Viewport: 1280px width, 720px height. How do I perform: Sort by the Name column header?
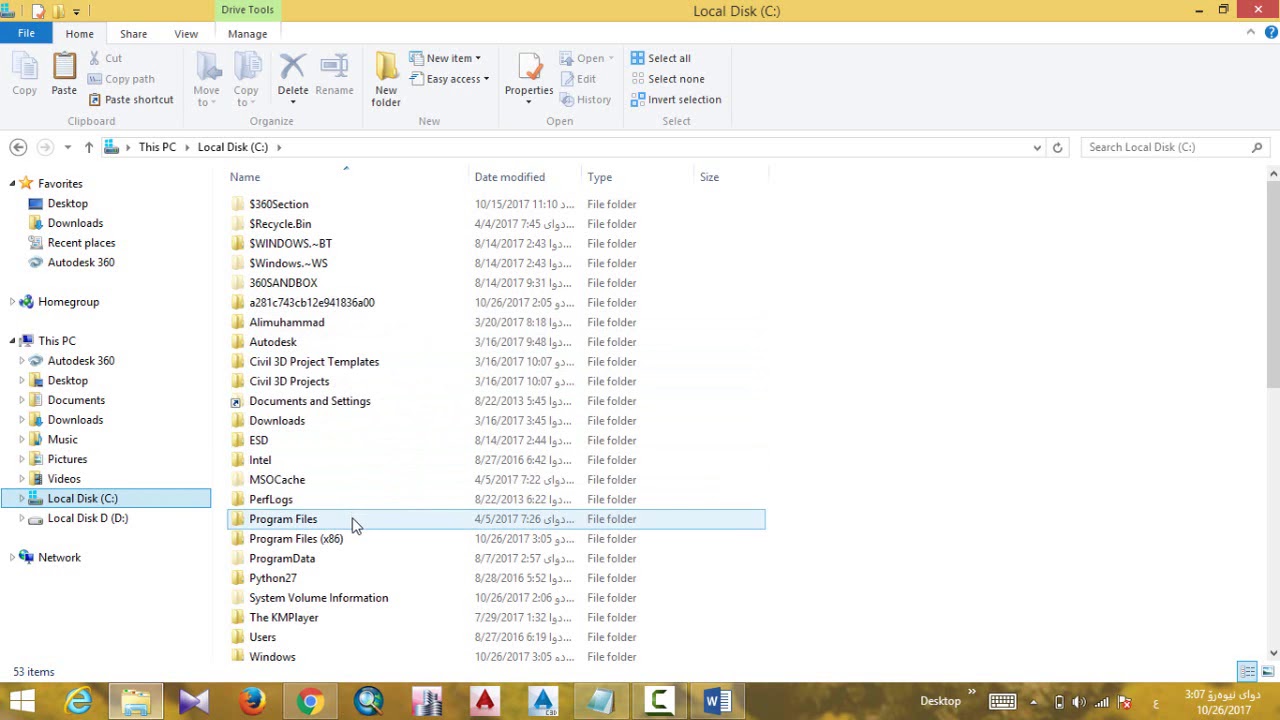point(245,177)
